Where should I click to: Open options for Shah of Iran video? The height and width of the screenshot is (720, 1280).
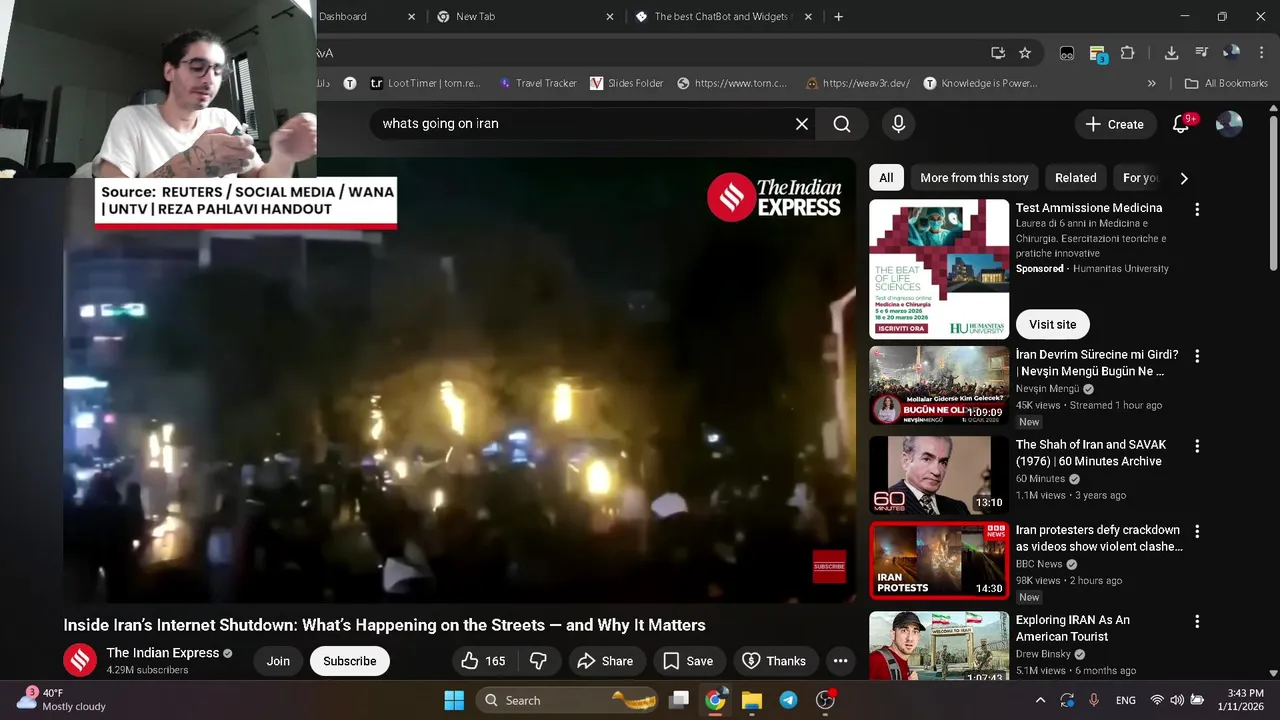pyautogui.click(x=1197, y=446)
